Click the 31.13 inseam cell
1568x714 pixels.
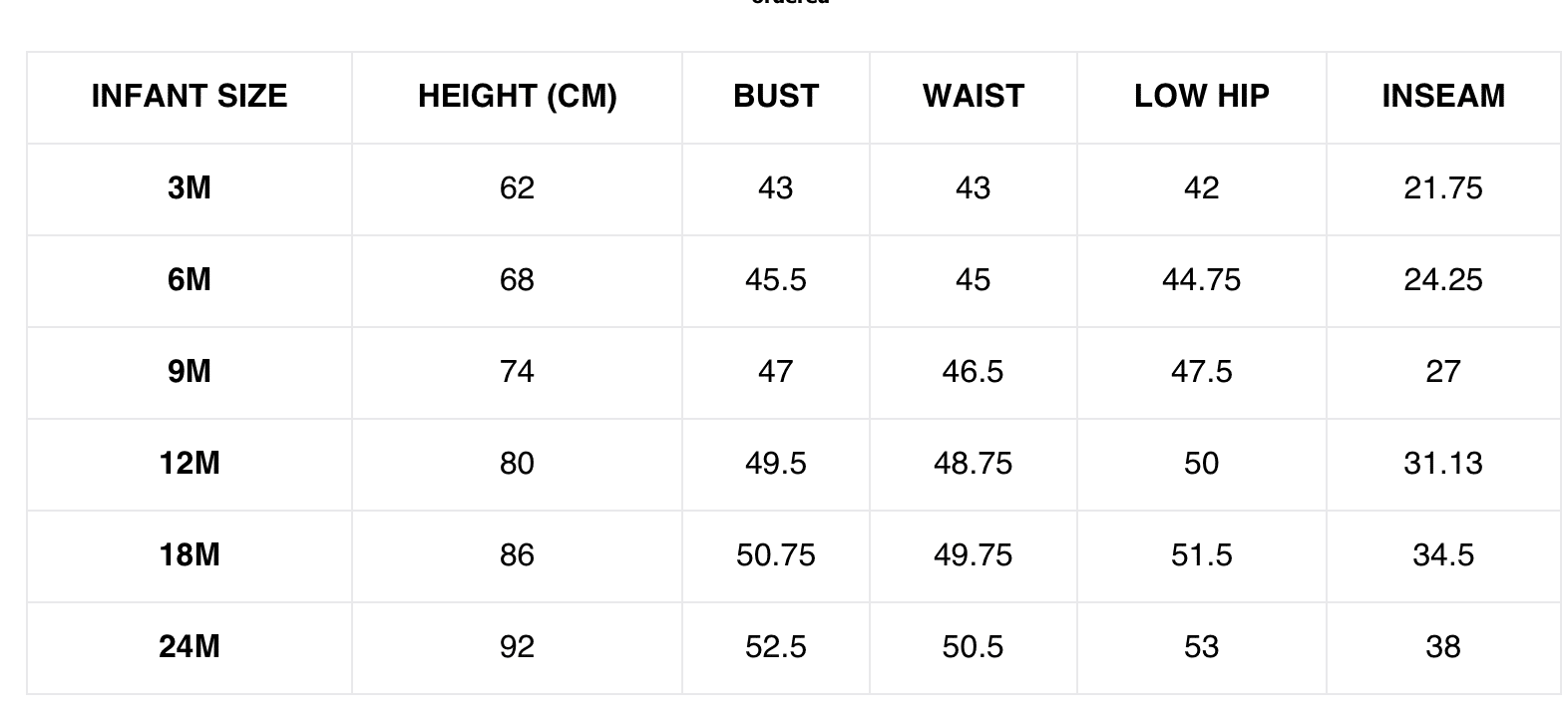tap(1442, 464)
